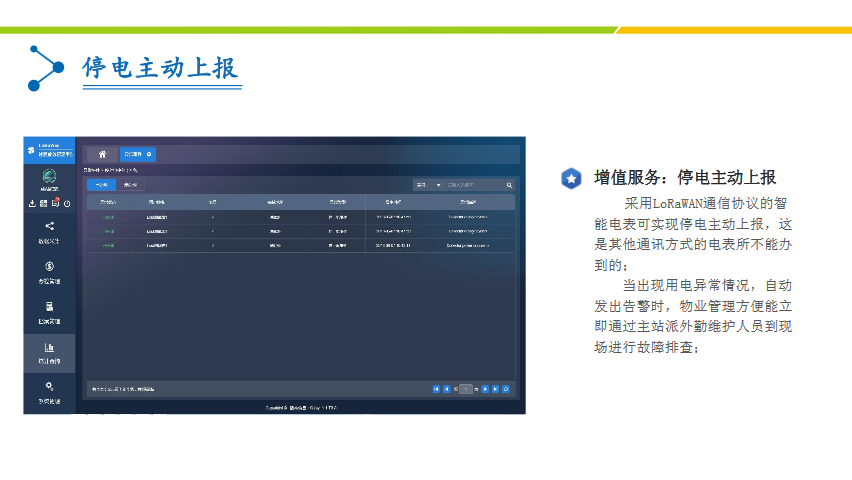Go to the next page of results
Screen dimensions: 852x480
pyautogui.click(x=485, y=389)
